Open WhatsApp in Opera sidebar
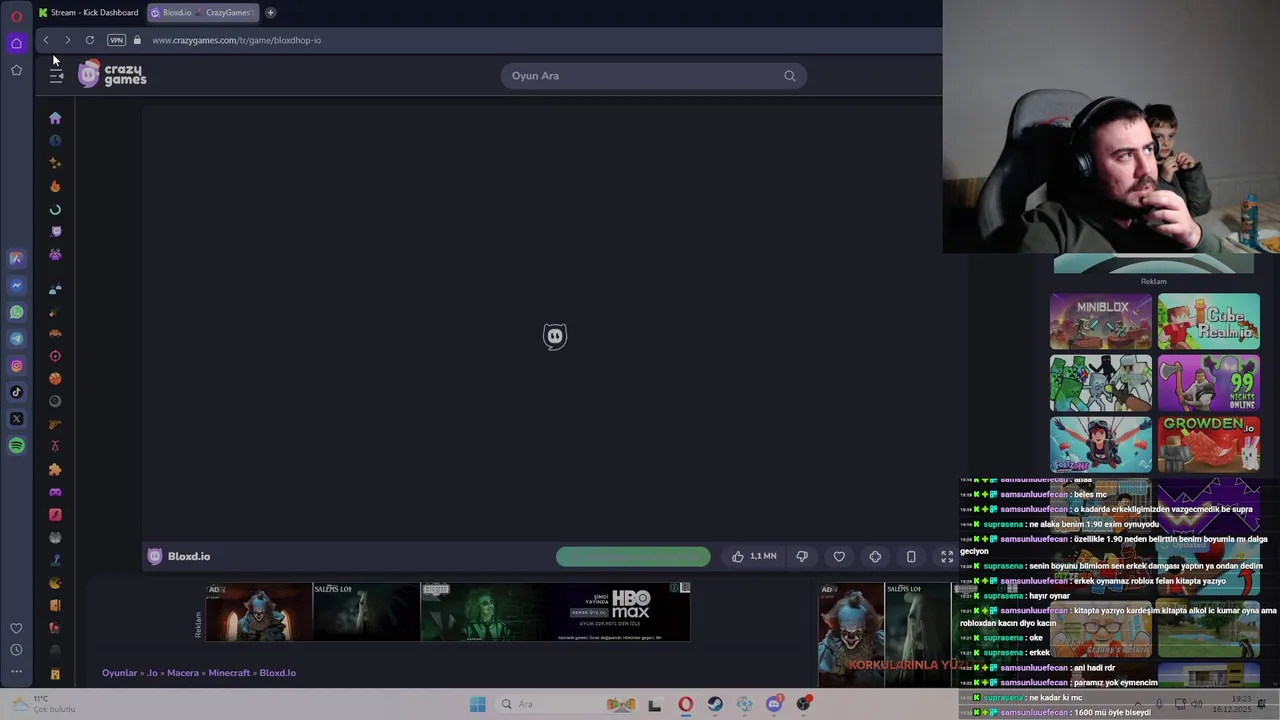 [16, 312]
